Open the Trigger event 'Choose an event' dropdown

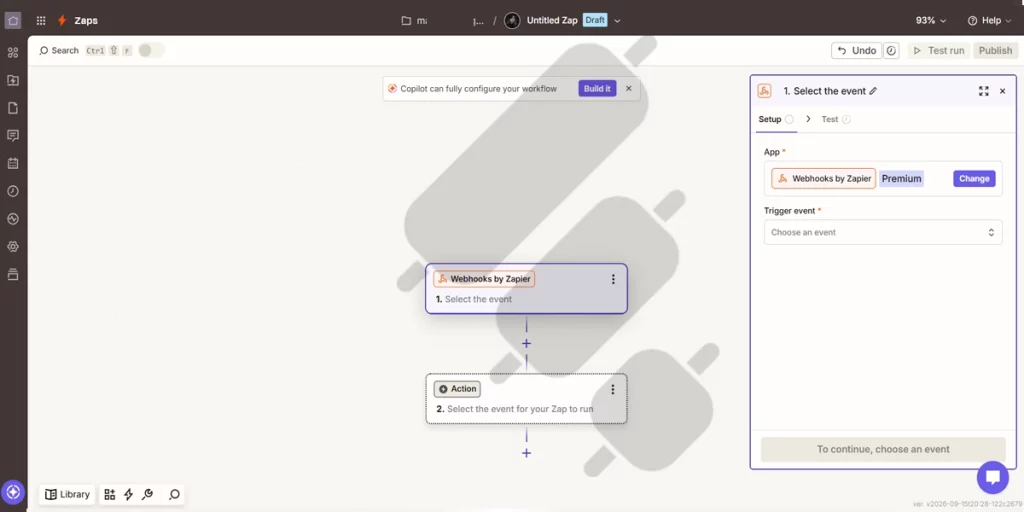coord(883,232)
